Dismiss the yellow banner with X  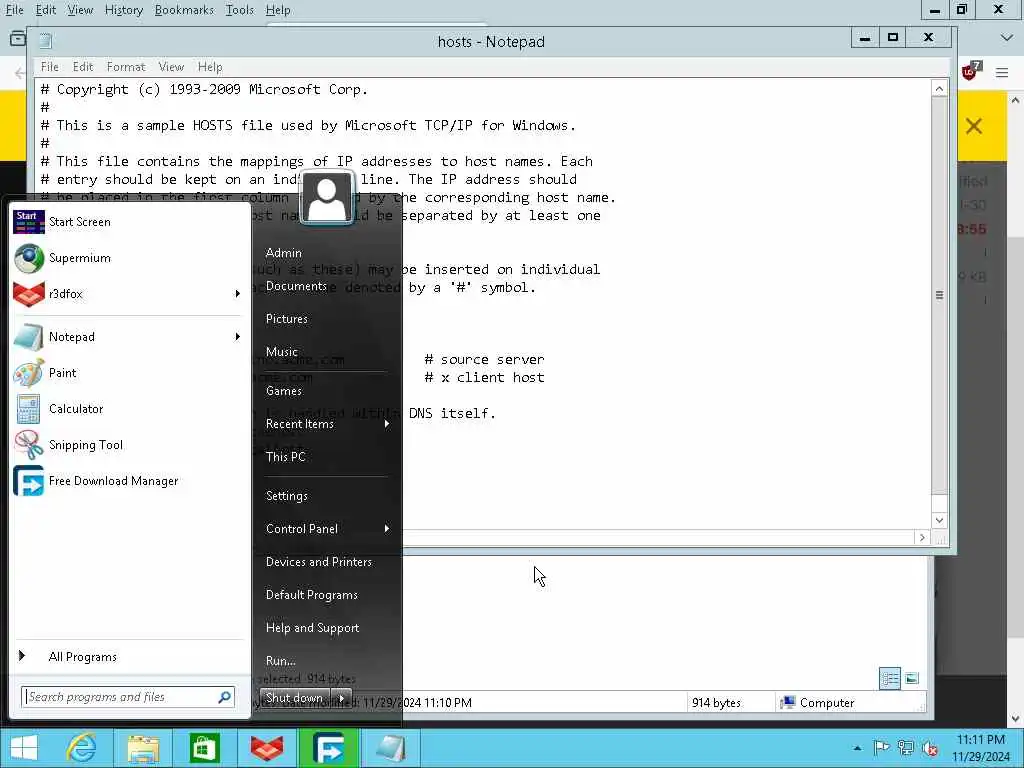point(974,126)
